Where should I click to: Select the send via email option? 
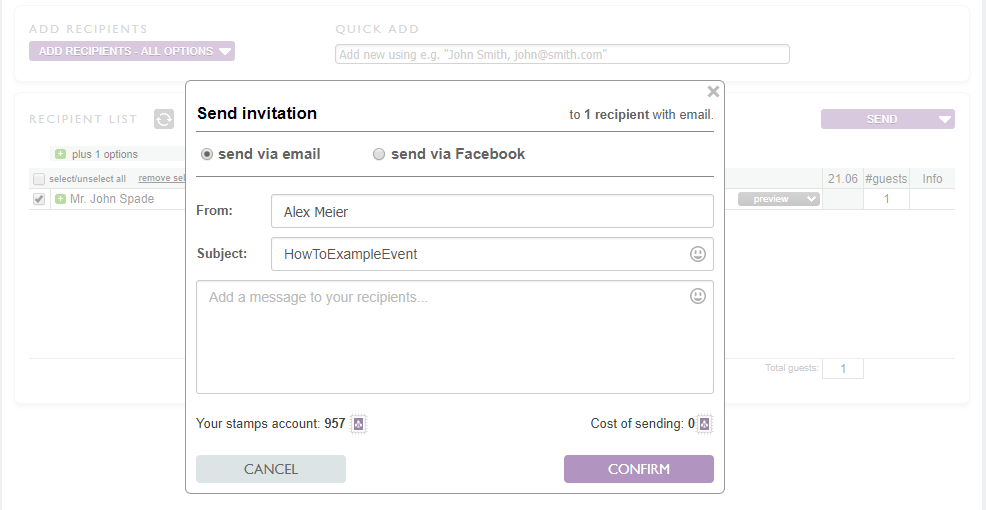pyautogui.click(x=207, y=154)
